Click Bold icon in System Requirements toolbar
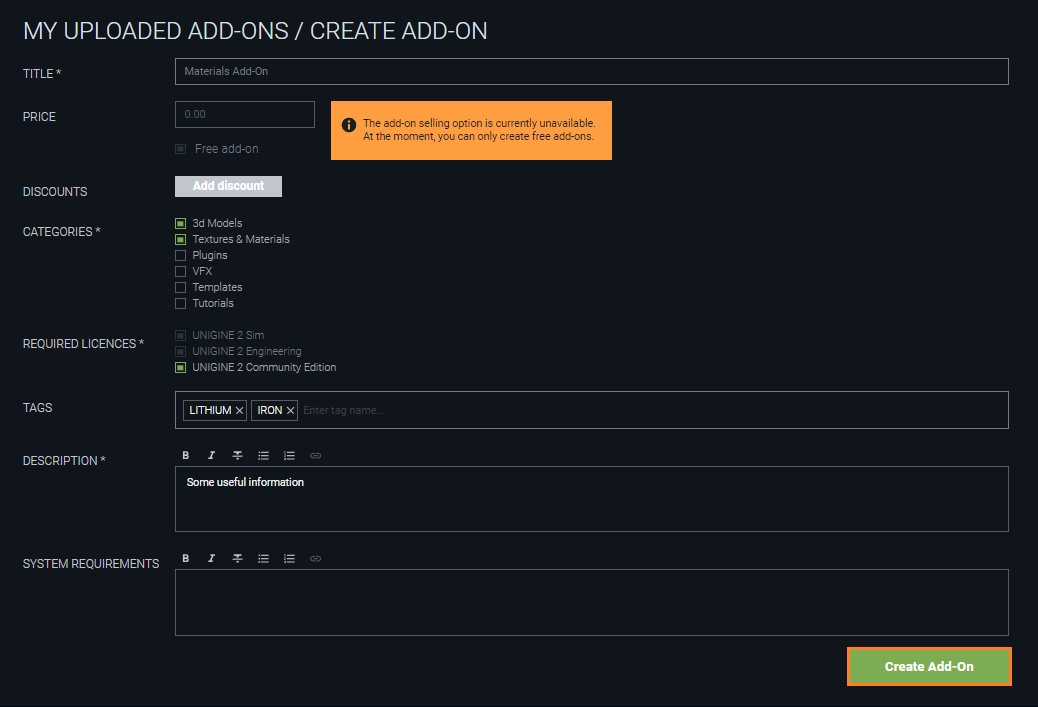Image resolution: width=1038 pixels, height=707 pixels. tap(186, 559)
